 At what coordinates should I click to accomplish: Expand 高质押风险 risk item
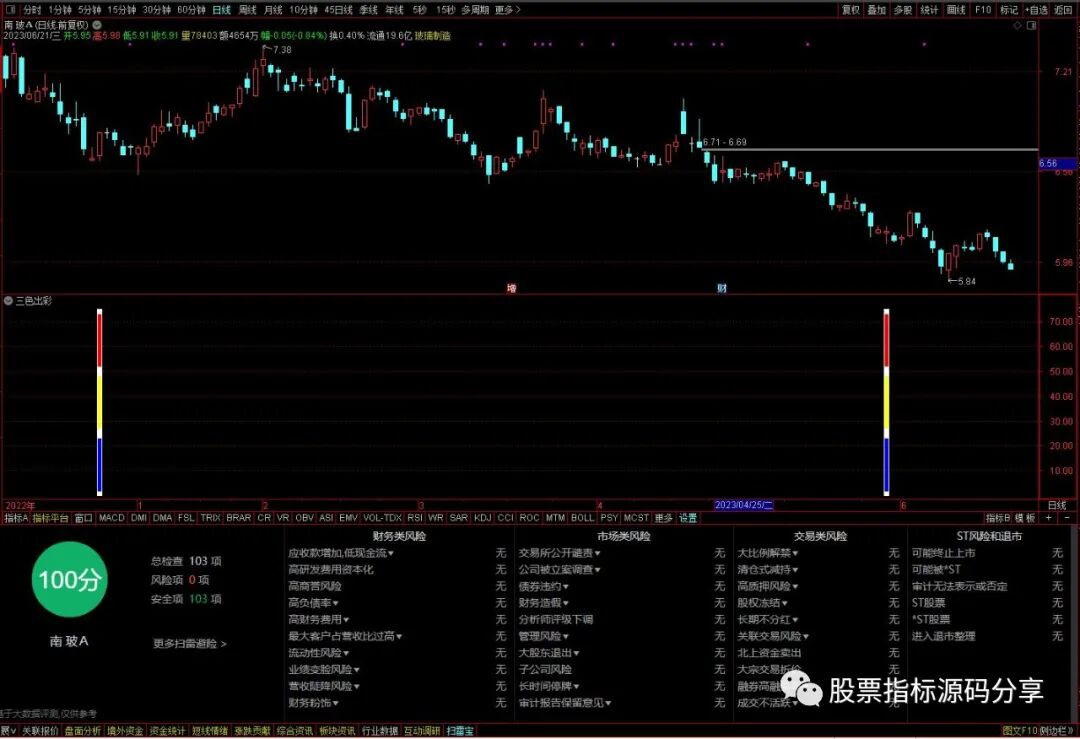click(768, 586)
